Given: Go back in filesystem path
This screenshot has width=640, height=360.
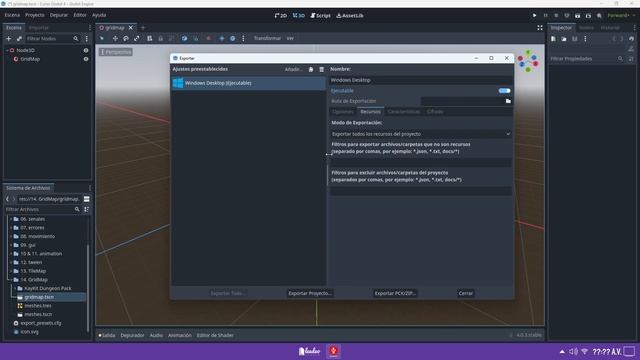Looking at the screenshot, I should (7, 199).
